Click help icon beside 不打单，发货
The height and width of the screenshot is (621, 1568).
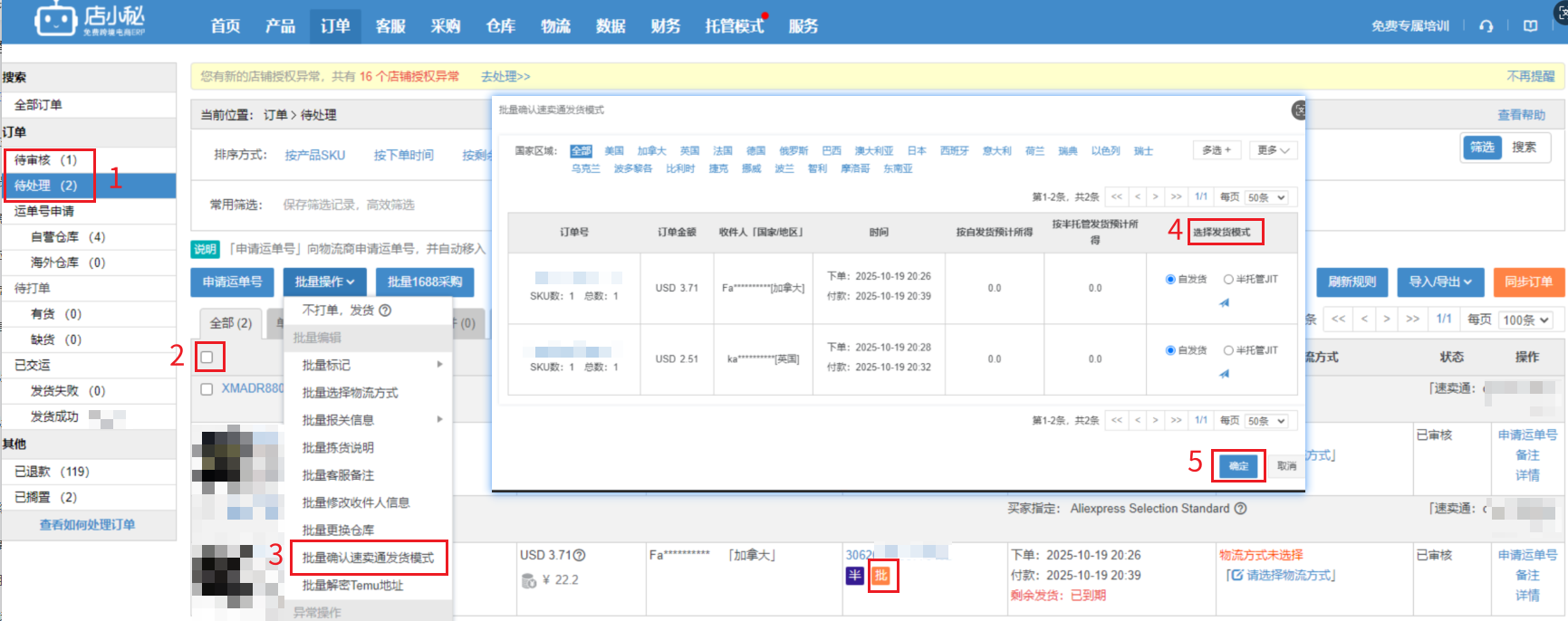click(x=385, y=310)
